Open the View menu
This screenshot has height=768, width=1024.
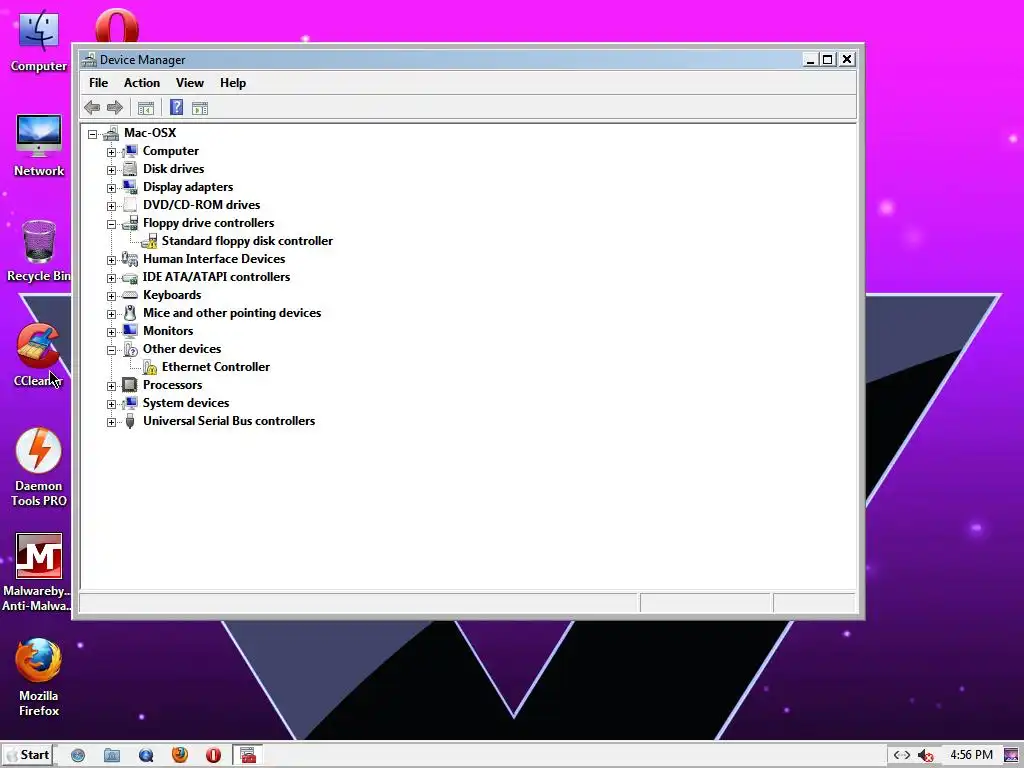[x=189, y=83]
